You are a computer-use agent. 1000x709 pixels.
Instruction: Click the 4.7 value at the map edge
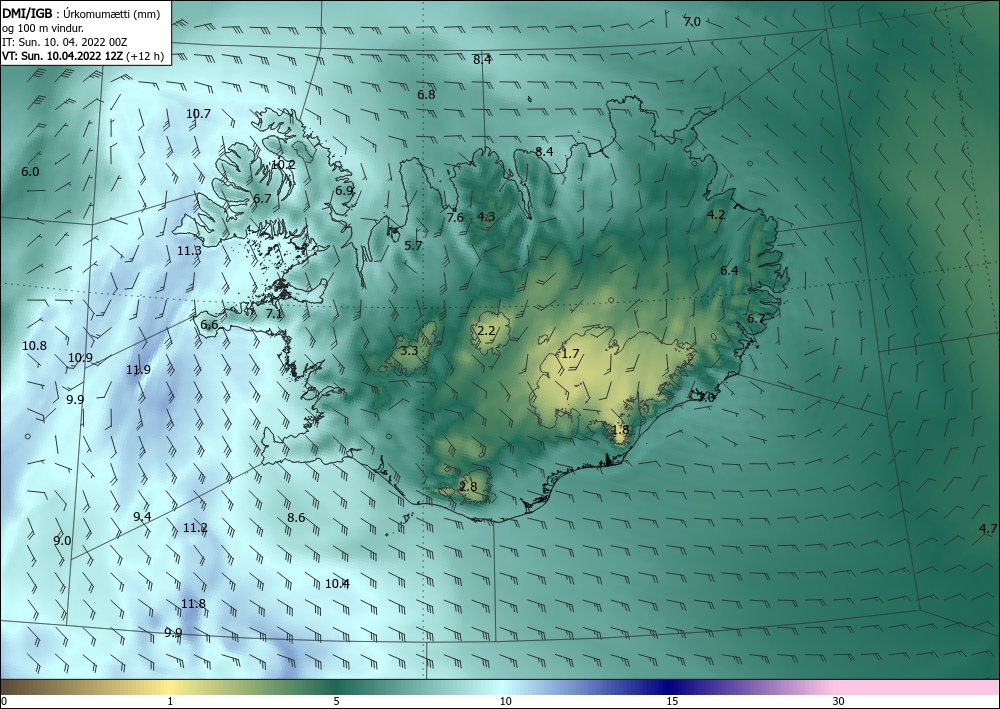point(988,528)
